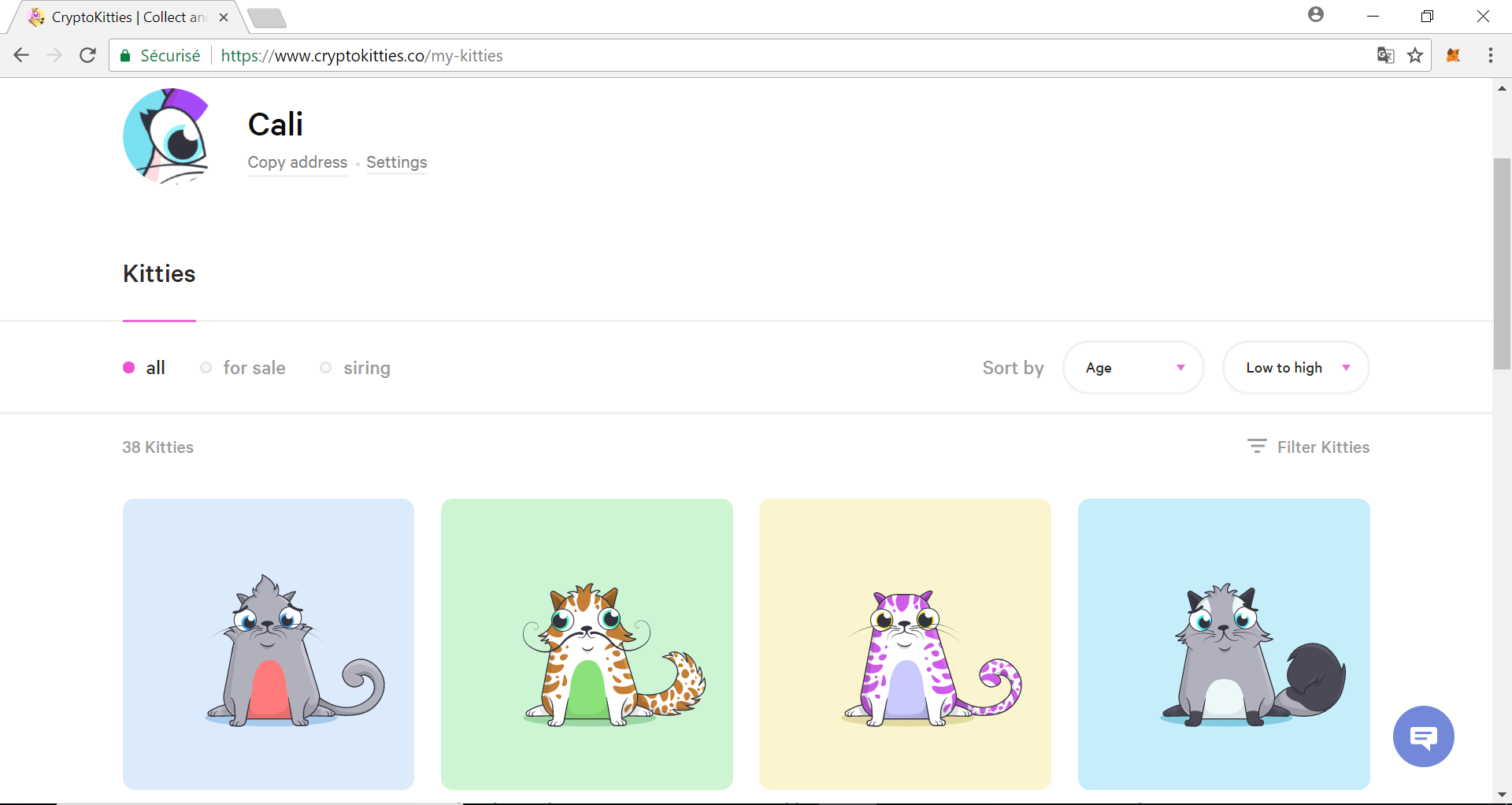Viewport: 1512px width, 805px height.
Task: Click the 'Sort by' label
Action: pyautogui.click(x=1013, y=368)
